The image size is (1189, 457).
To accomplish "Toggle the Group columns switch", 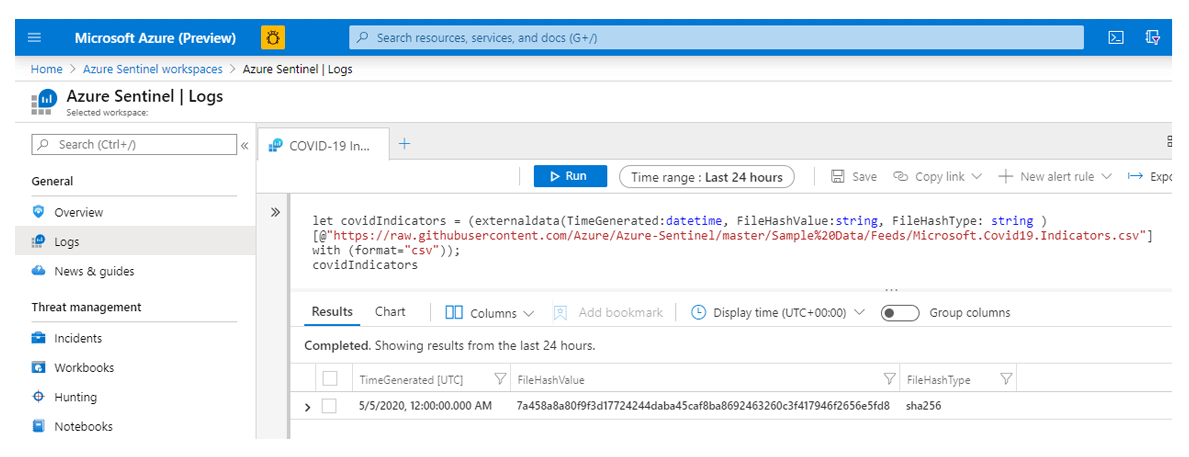I will coord(899,313).
